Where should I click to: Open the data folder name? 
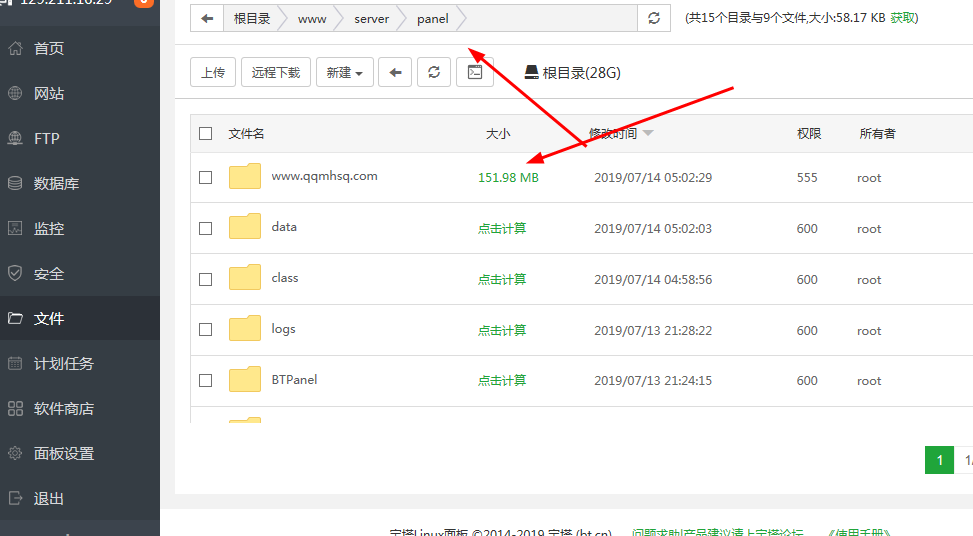pos(284,226)
